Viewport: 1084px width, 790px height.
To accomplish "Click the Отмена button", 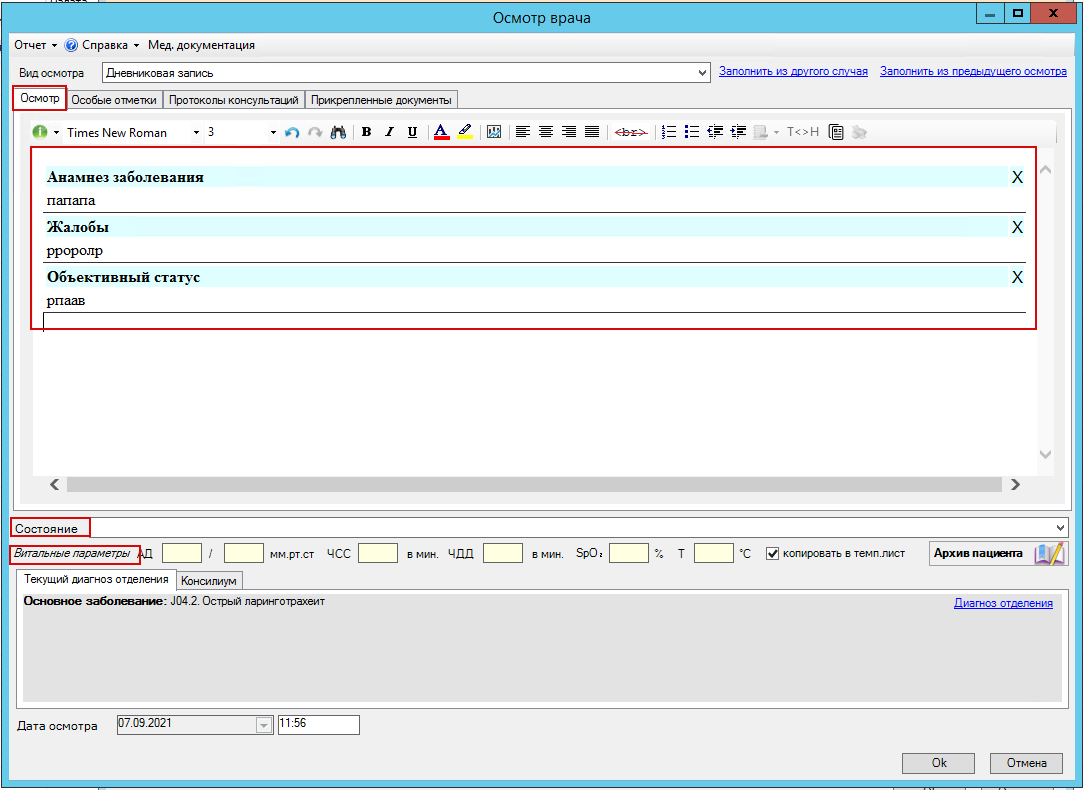I will (x=1026, y=763).
